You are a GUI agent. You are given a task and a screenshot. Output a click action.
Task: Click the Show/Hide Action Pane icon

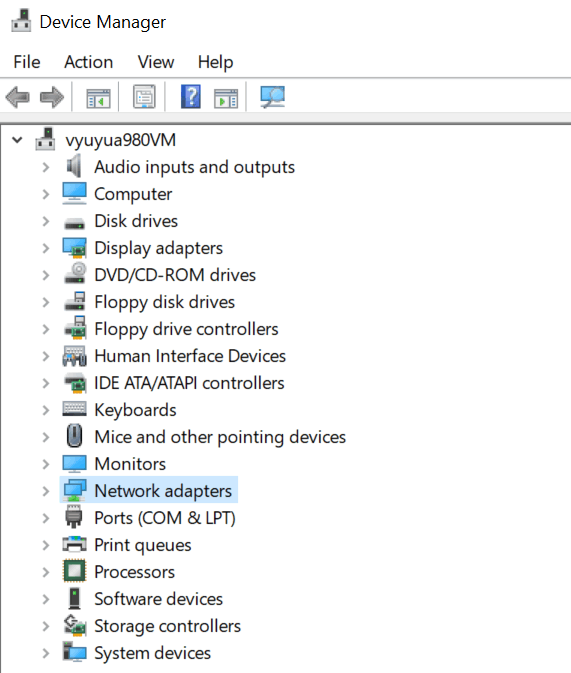(226, 97)
